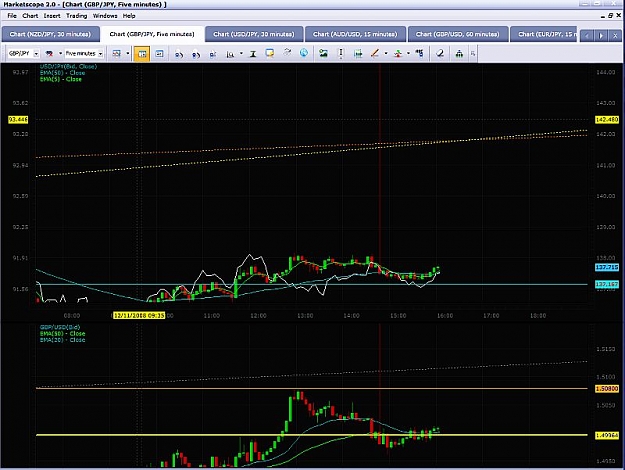Select the GBP/JPY Five minutes chart tab
The image size is (625, 470).
[x=152, y=34]
